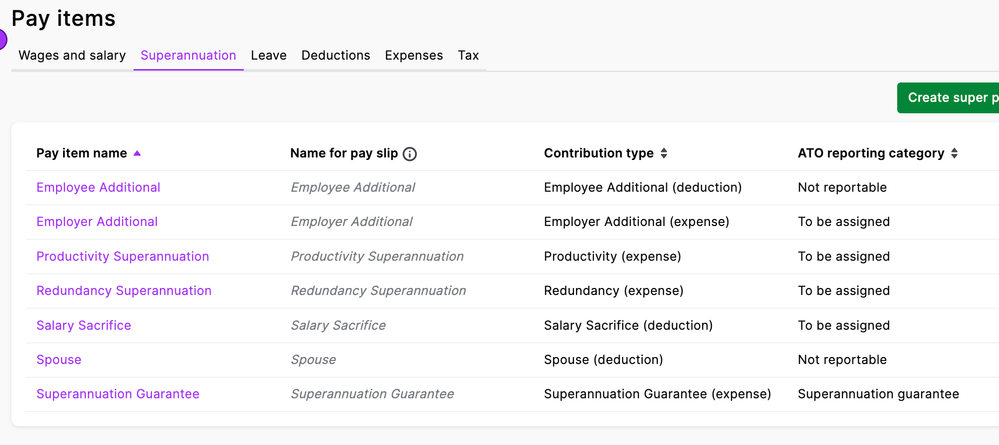The width and height of the screenshot is (999, 445).
Task: Select the Superannuation tab
Action: (188, 55)
